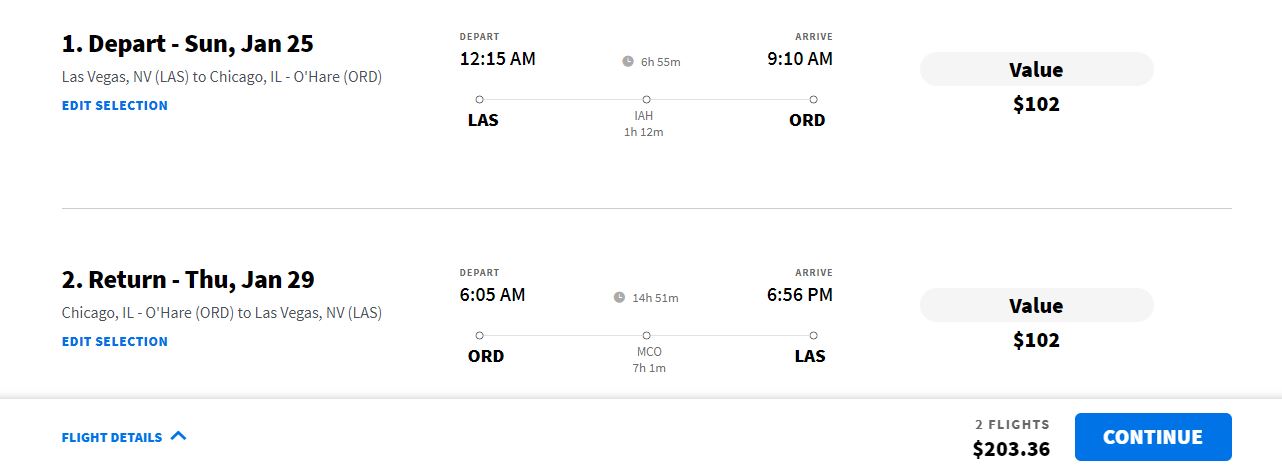Edit selection for the Jan 29 return
This screenshot has width=1282, height=472.
tap(115, 341)
